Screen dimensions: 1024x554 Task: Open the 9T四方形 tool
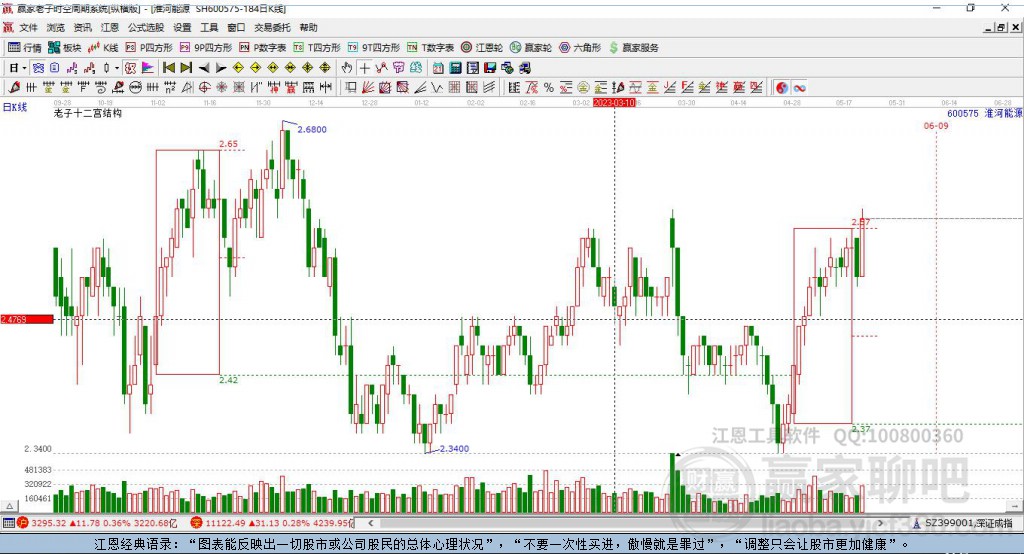[x=374, y=48]
